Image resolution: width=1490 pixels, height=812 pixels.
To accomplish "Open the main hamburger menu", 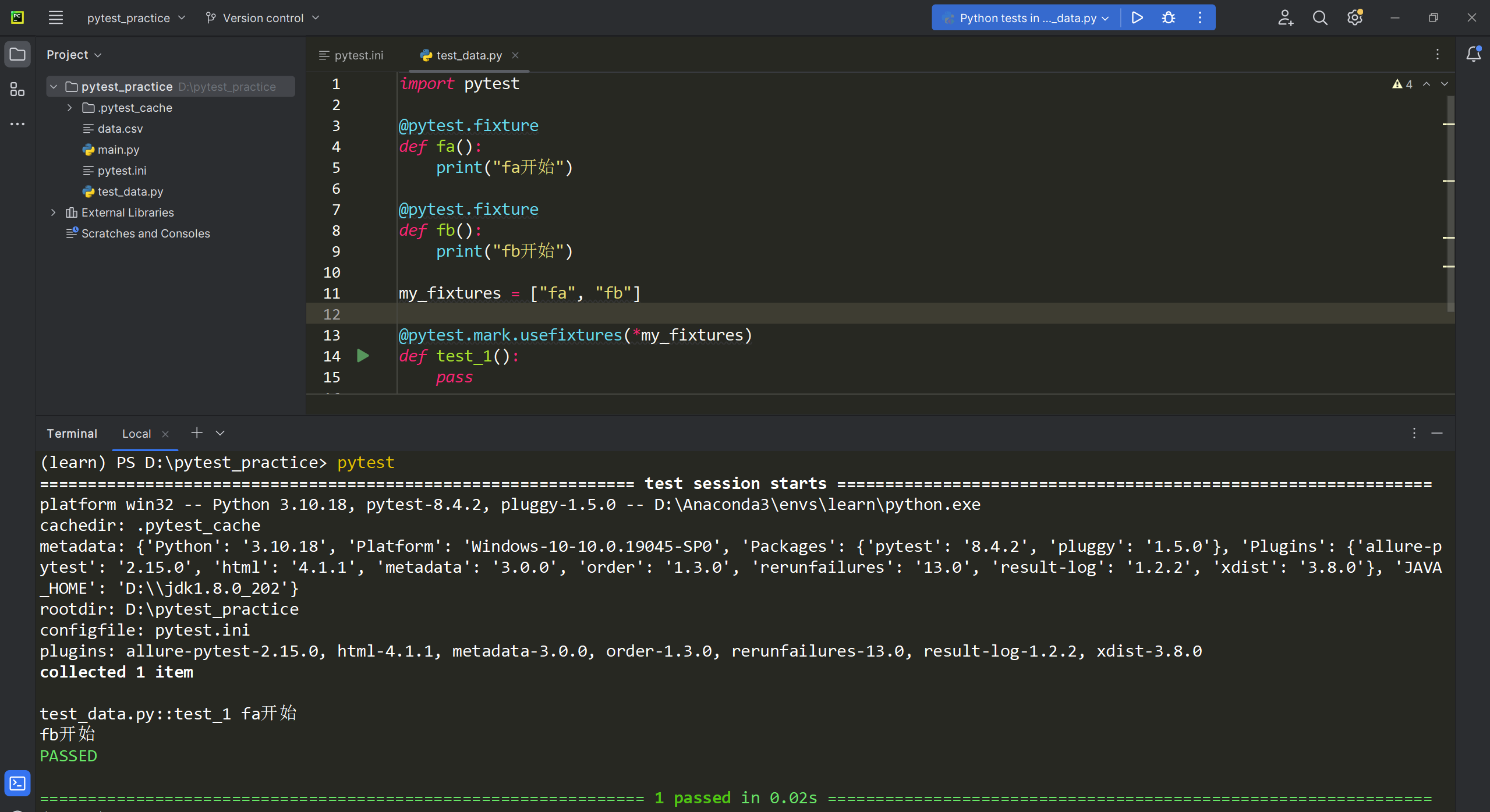I will click(x=56, y=18).
